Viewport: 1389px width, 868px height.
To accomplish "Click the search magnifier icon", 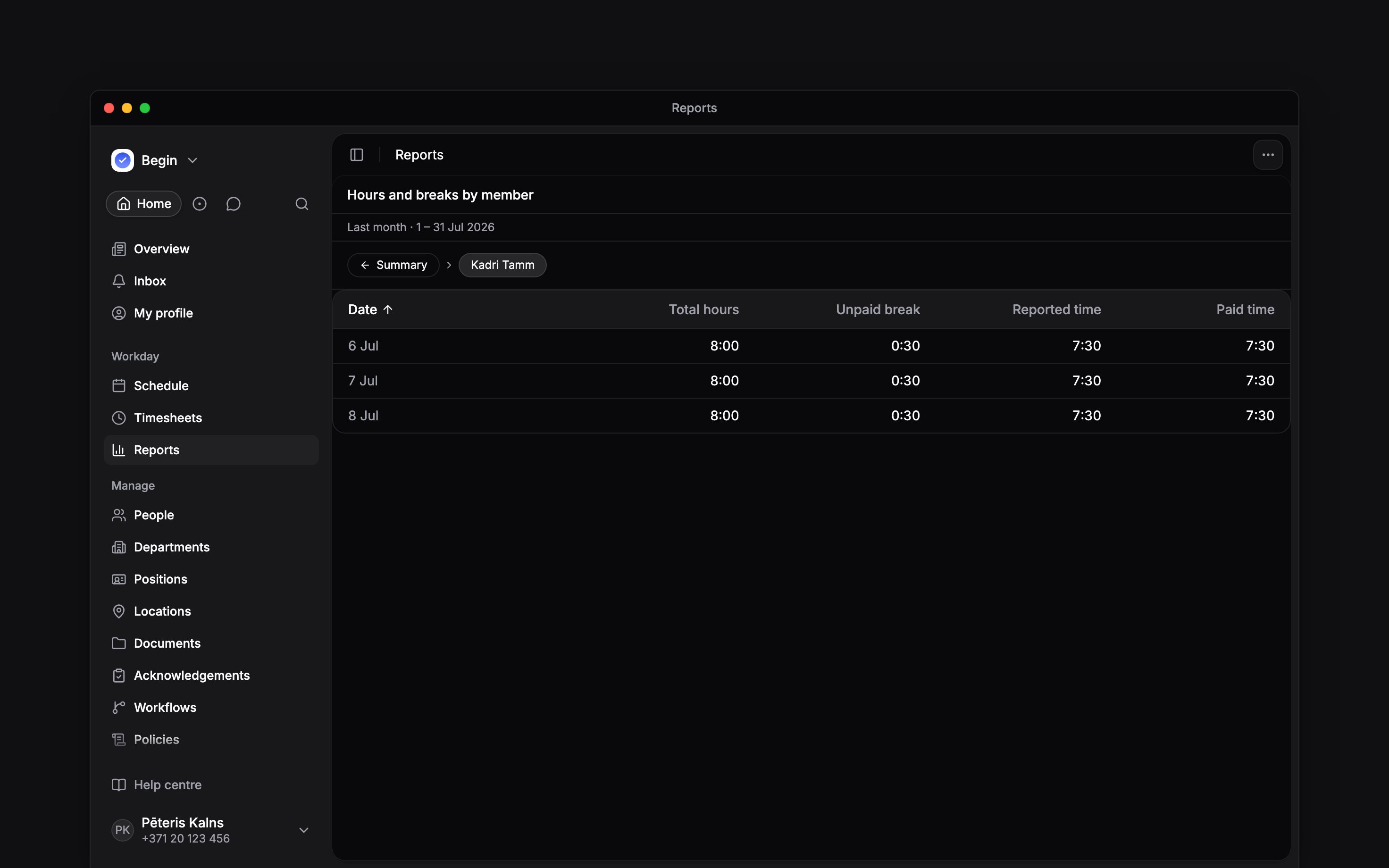I will click(x=302, y=204).
